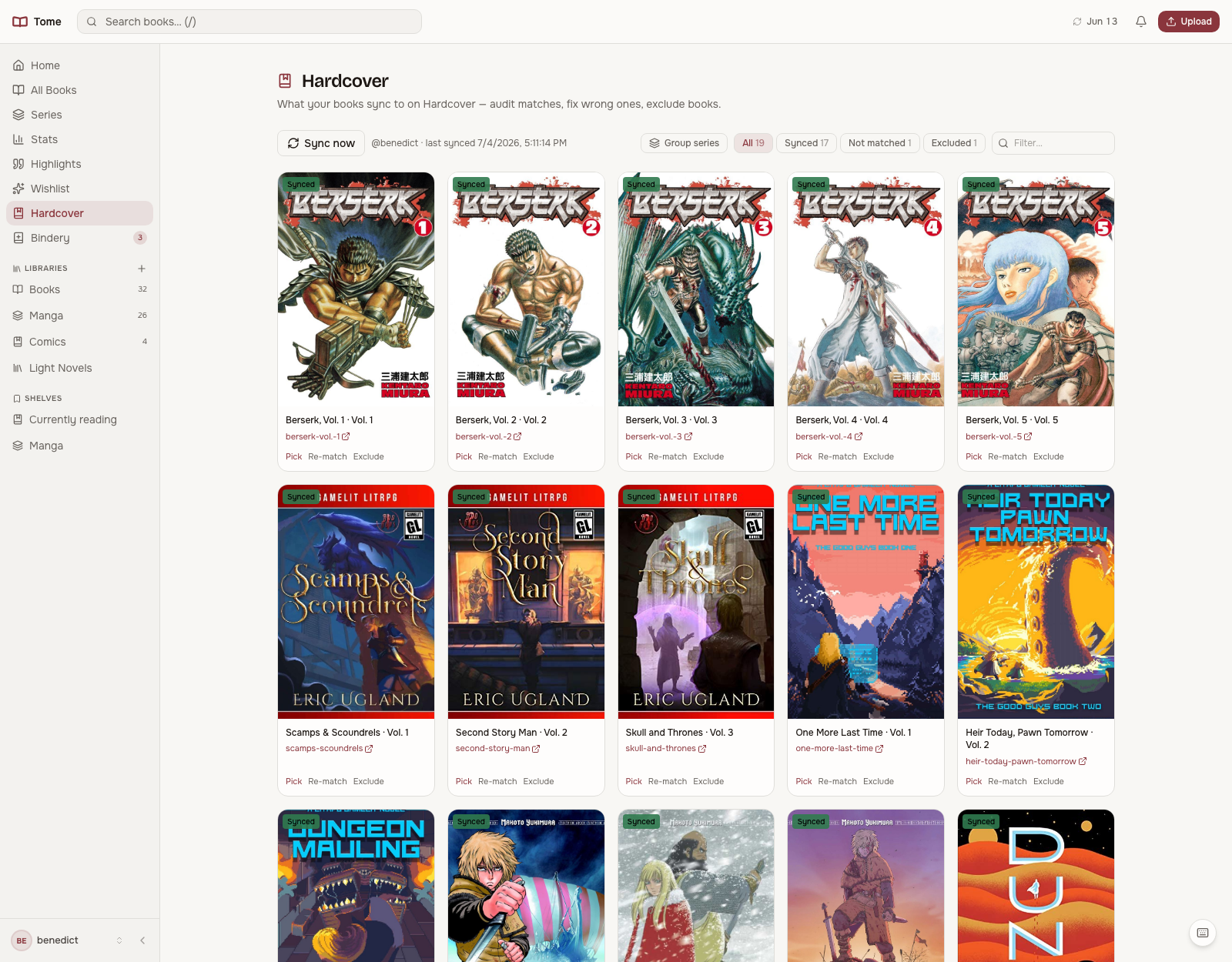This screenshot has width=1232, height=962.
Task: Click the Filter input field
Action: [1053, 143]
